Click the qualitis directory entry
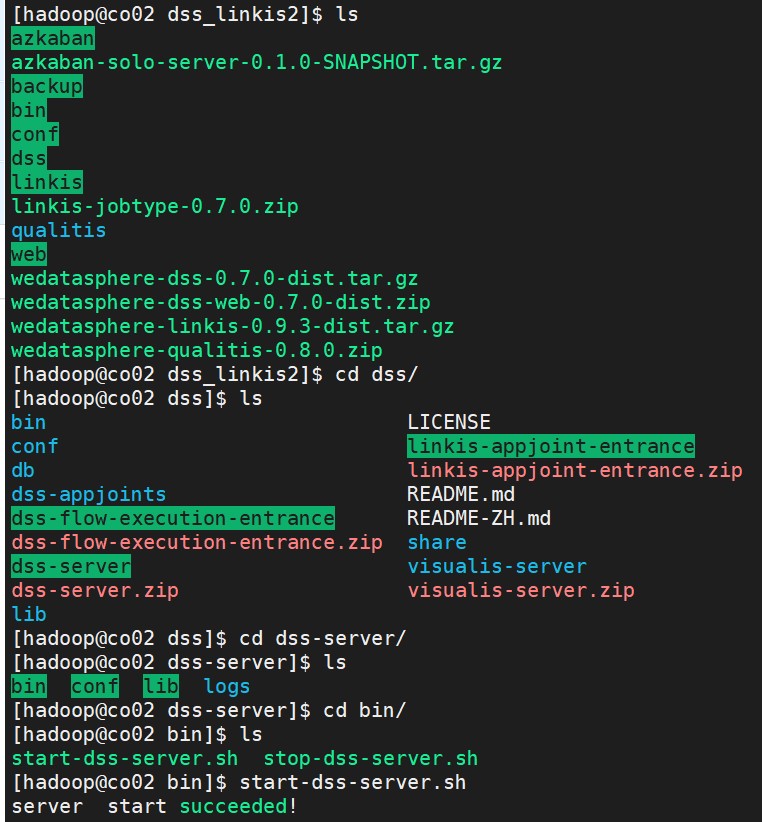This screenshot has height=822, width=762. (x=59, y=231)
